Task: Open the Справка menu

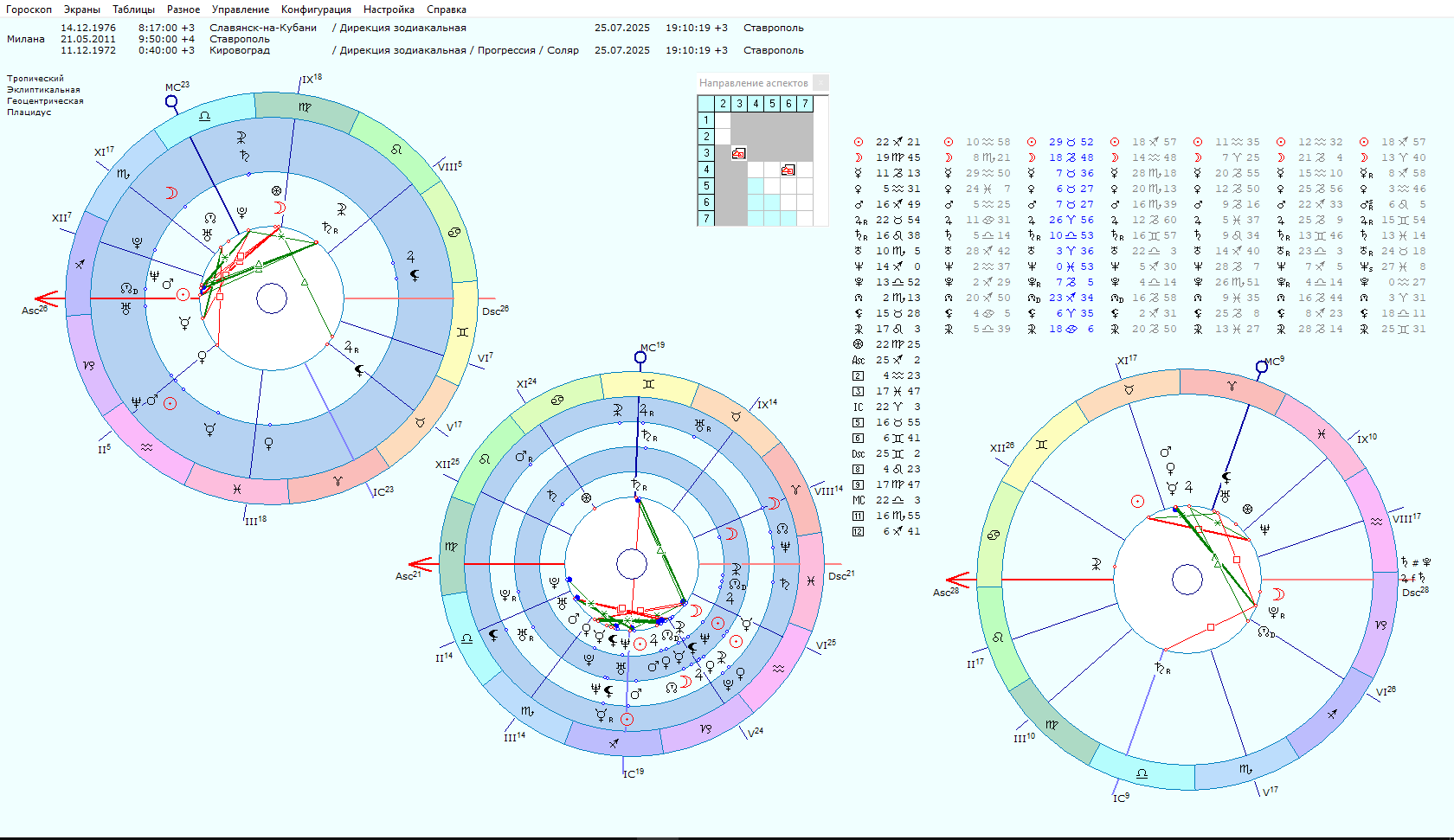Action: pyautogui.click(x=446, y=10)
